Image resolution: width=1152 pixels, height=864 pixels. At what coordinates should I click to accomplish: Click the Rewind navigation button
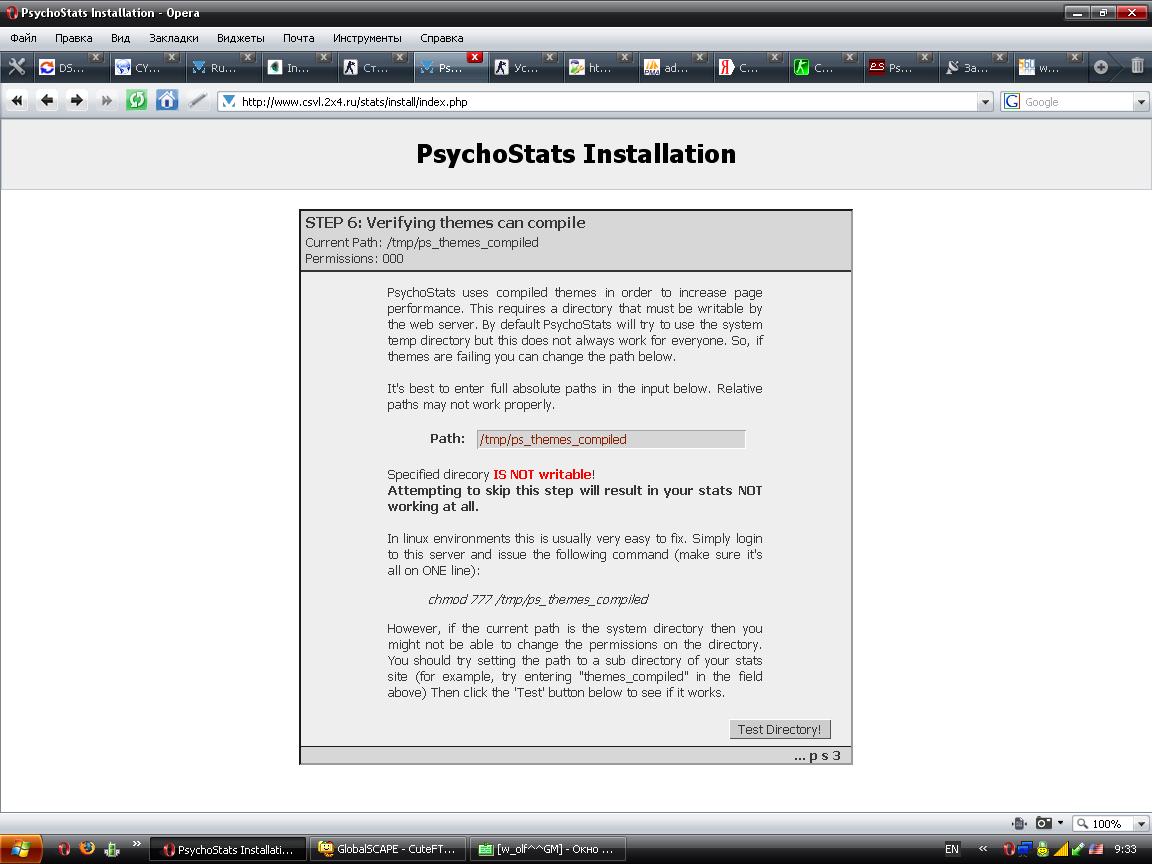coord(18,101)
